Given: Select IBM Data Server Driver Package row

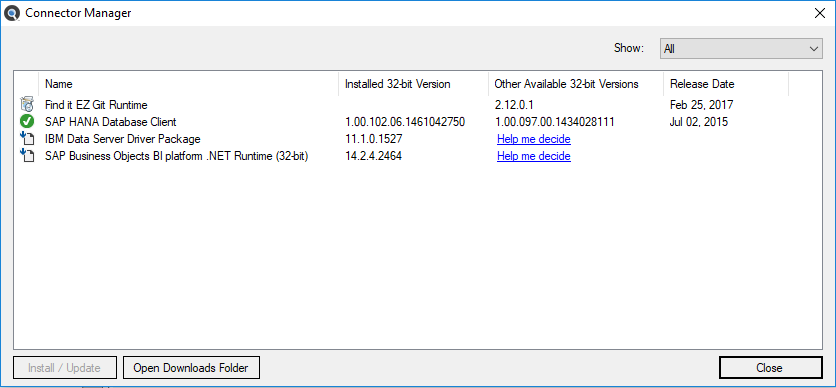Looking at the screenshot, I should [x=417, y=139].
